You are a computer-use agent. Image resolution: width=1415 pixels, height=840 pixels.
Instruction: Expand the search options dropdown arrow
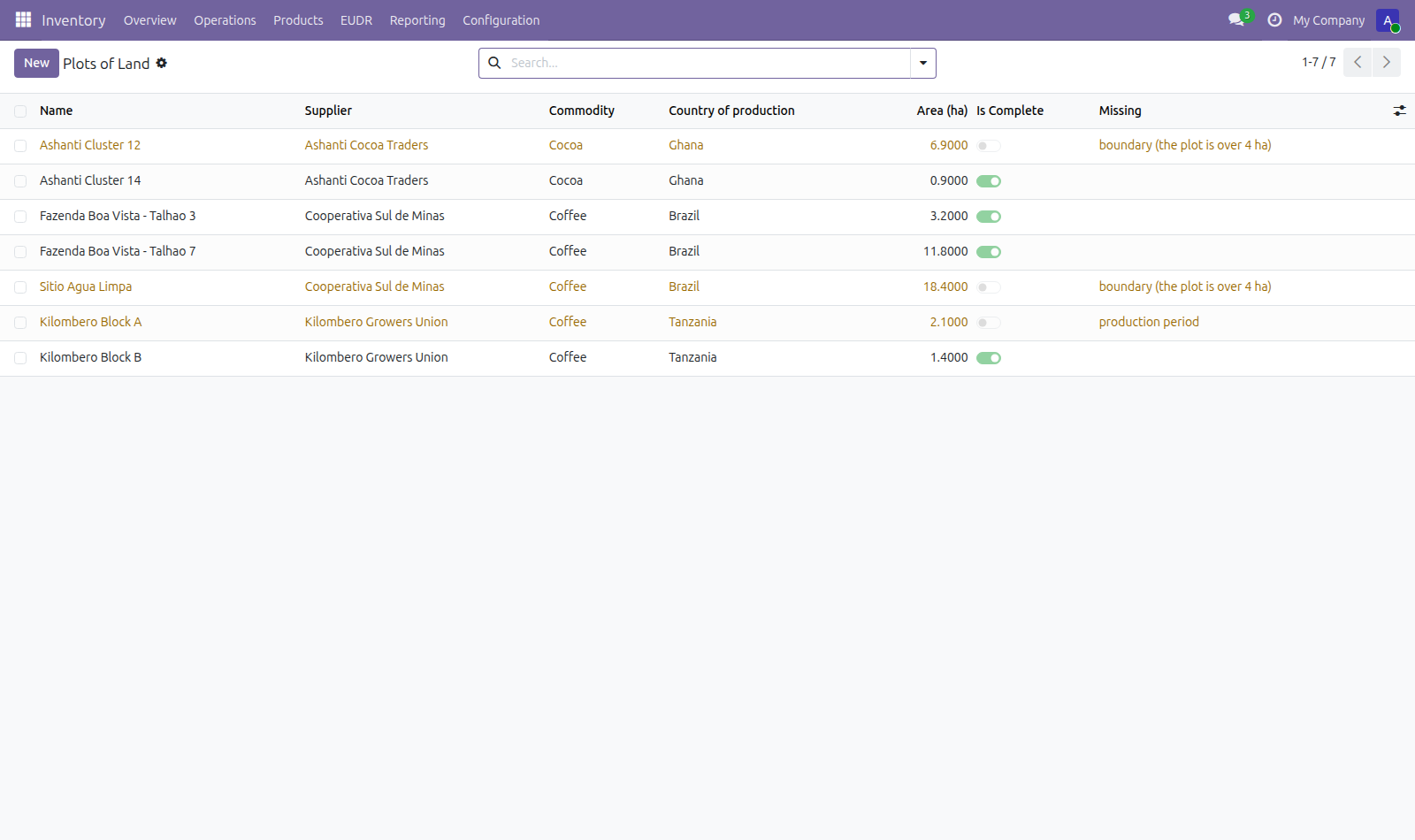pyautogui.click(x=923, y=63)
